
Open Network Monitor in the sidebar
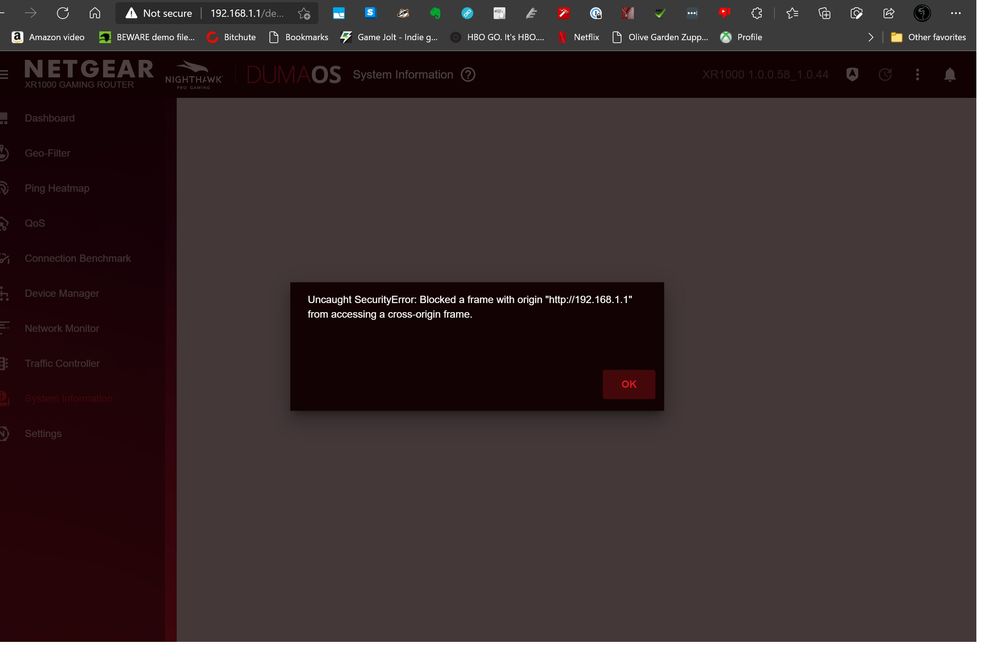tap(62, 328)
